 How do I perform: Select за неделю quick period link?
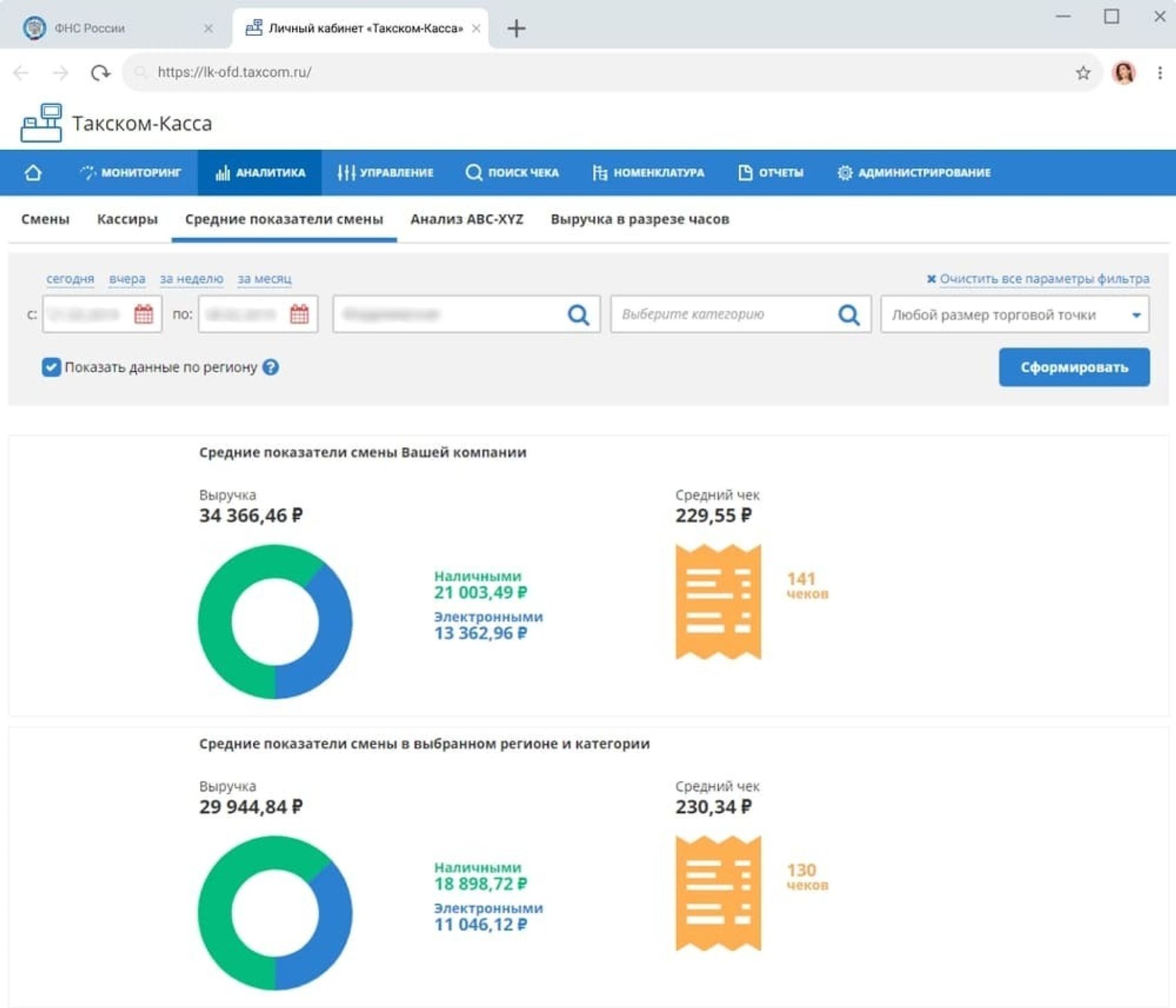pyautogui.click(x=192, y=279)
